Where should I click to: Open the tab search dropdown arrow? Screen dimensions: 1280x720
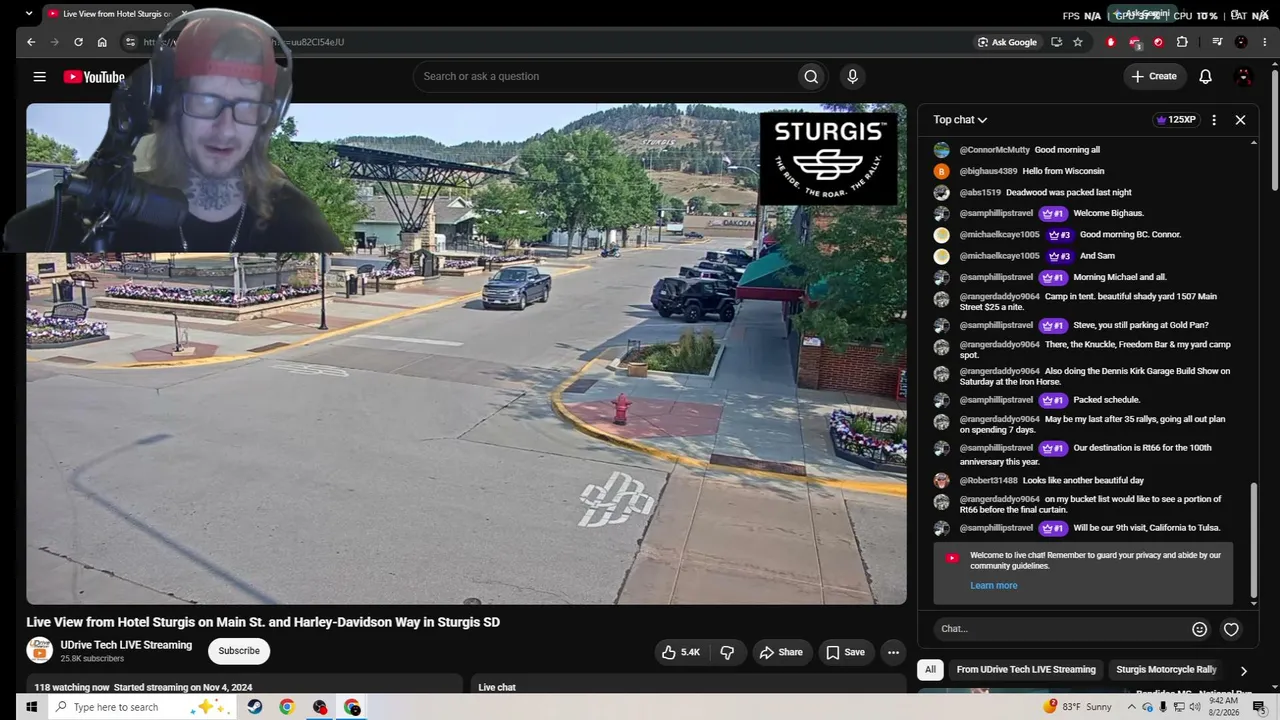coord(29,14)
